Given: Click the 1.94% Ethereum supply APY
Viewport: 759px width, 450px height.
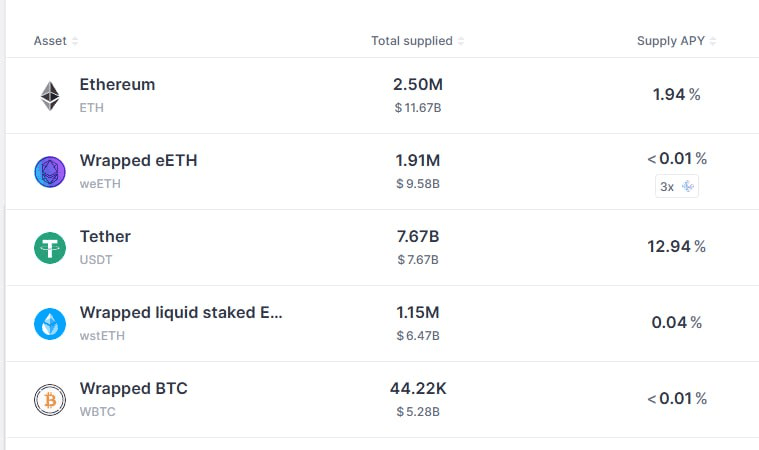Looking at the screenshot, I should click(677, 94).
